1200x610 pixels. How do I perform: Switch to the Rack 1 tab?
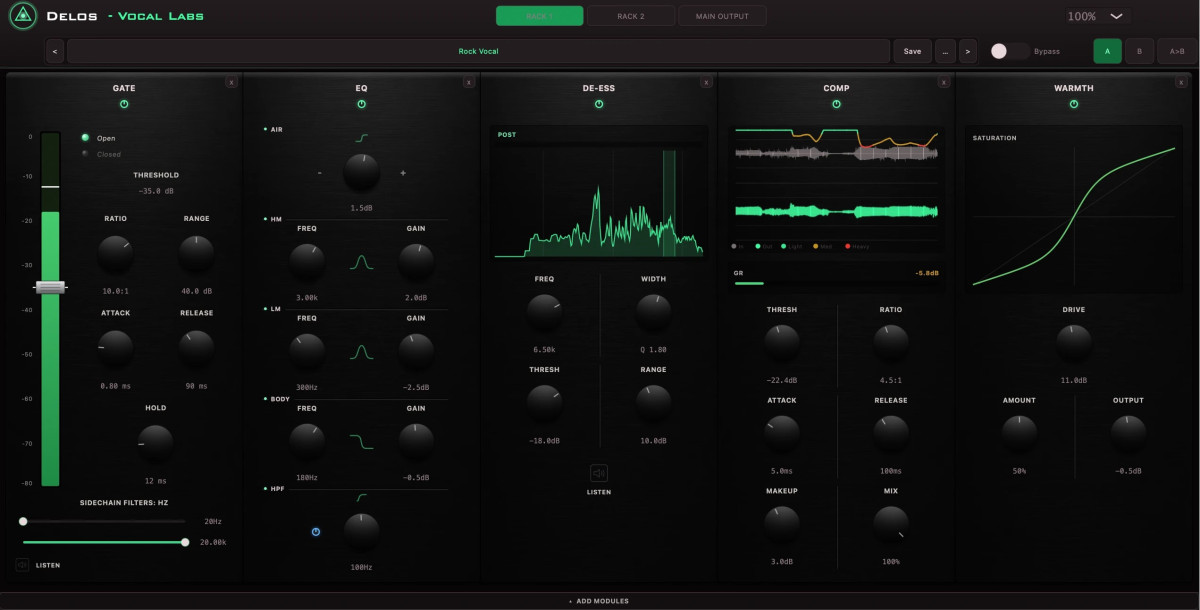(539, 16)
